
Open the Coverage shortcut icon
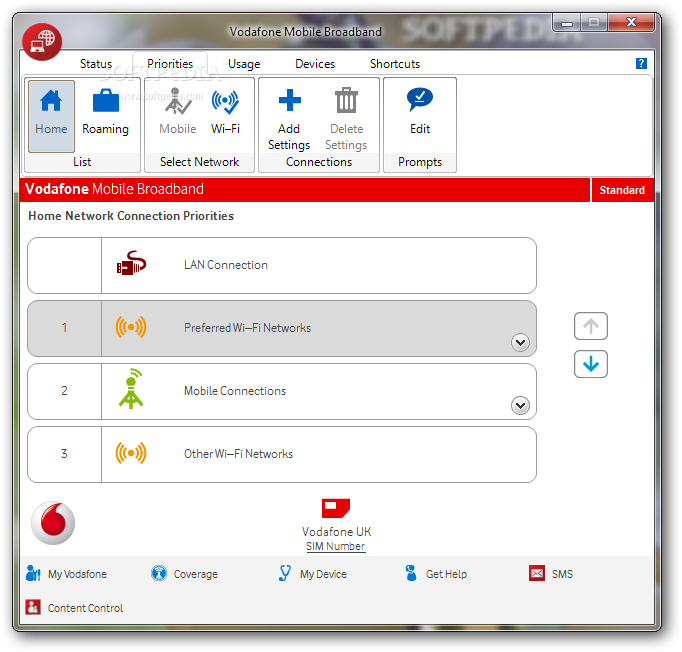click(x=159, y=573)
